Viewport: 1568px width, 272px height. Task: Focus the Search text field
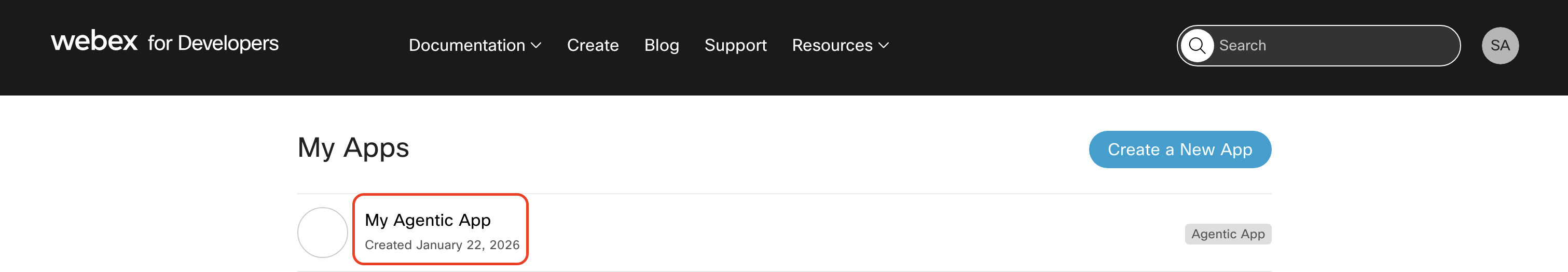click(x=1333, y=46)
